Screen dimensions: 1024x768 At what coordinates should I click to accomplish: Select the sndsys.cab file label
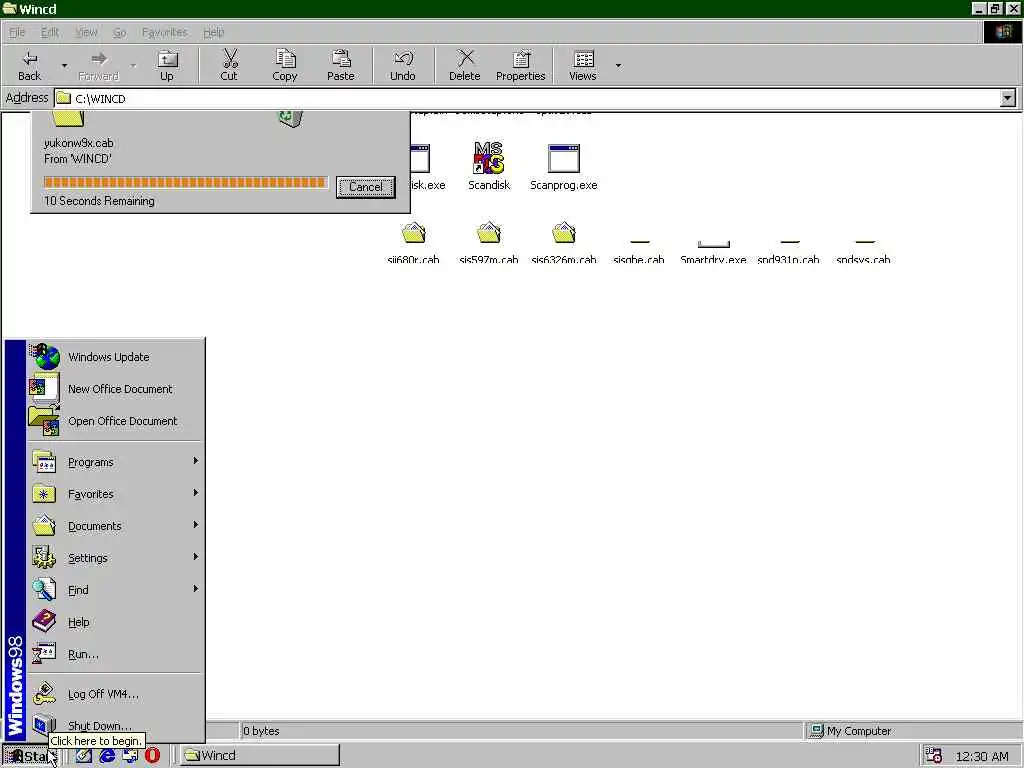click(863, 259)
